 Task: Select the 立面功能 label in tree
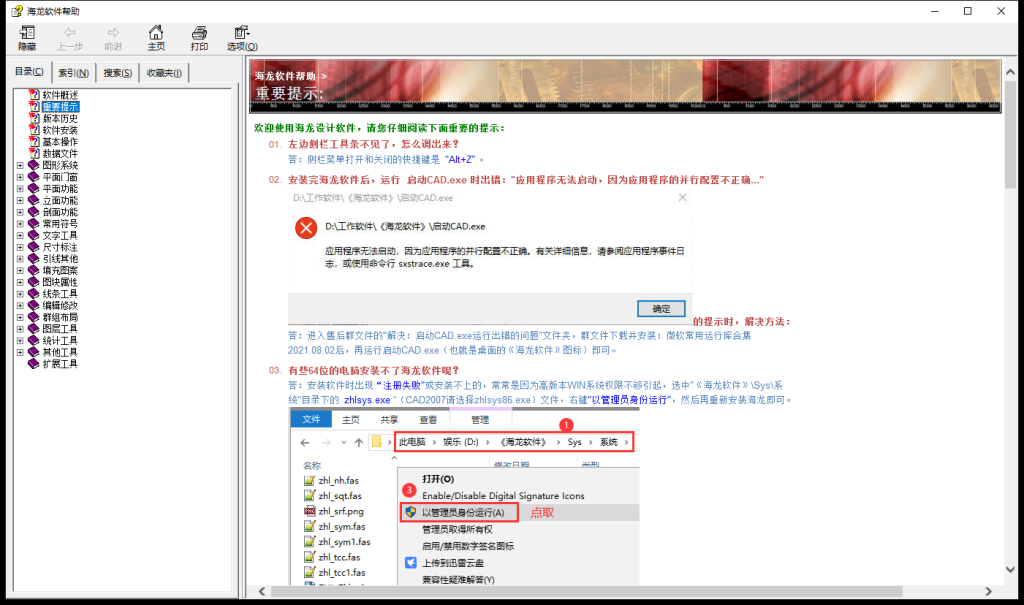coord(60,201)
